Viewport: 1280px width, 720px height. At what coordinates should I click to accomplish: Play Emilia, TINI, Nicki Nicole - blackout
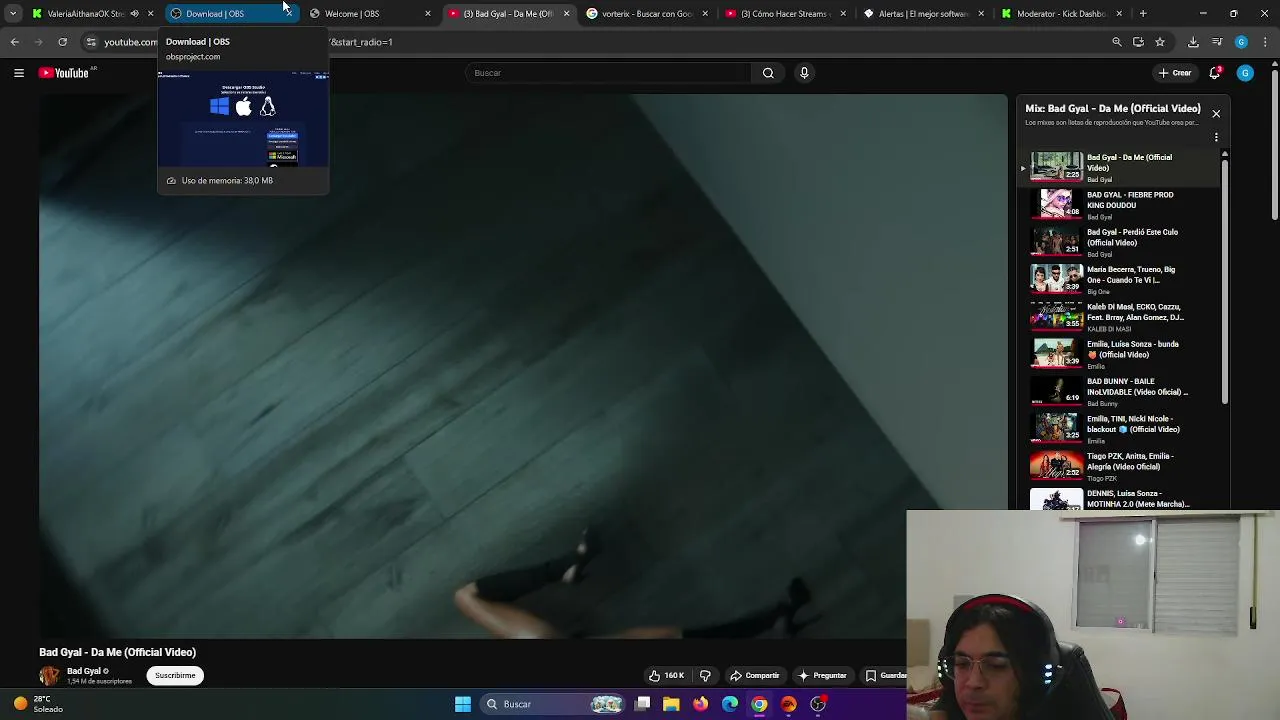tap(1120, 428)
